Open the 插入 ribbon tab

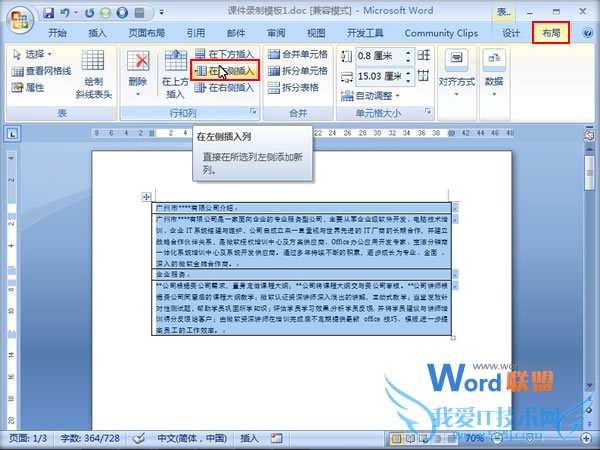(97, 33)
